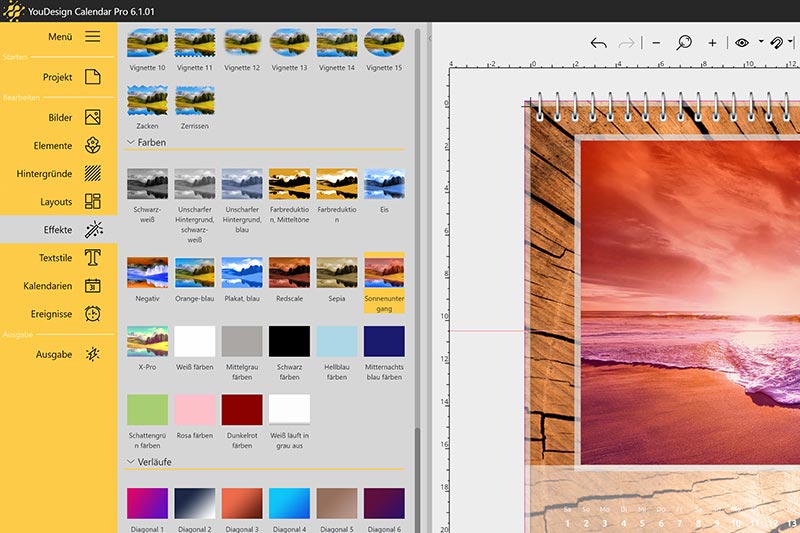This screenshot has height=533, width=800.
Task: Open the Hintergründe backgrounds panel
Action: click(92, 173)
